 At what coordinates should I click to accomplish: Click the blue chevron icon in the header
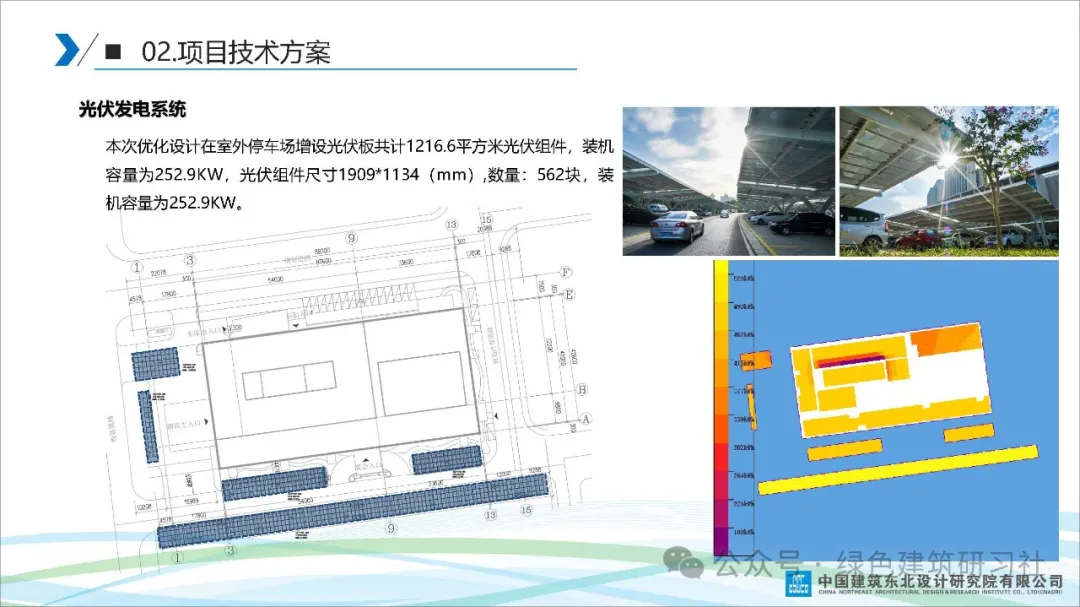click(67, 50)
